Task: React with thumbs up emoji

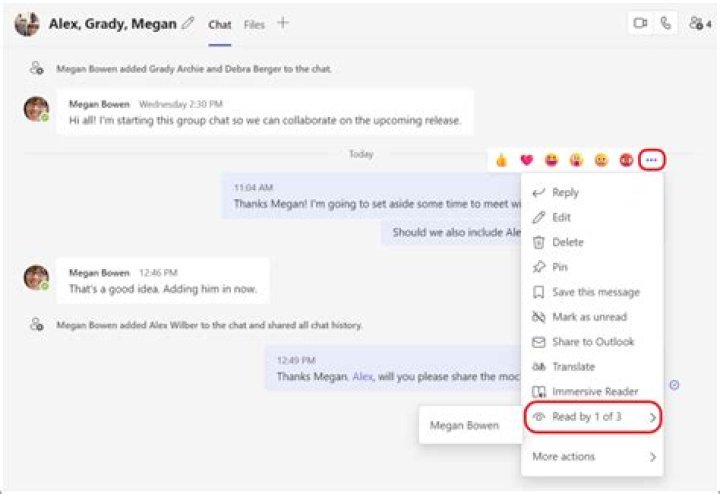Action: (502, 160)
